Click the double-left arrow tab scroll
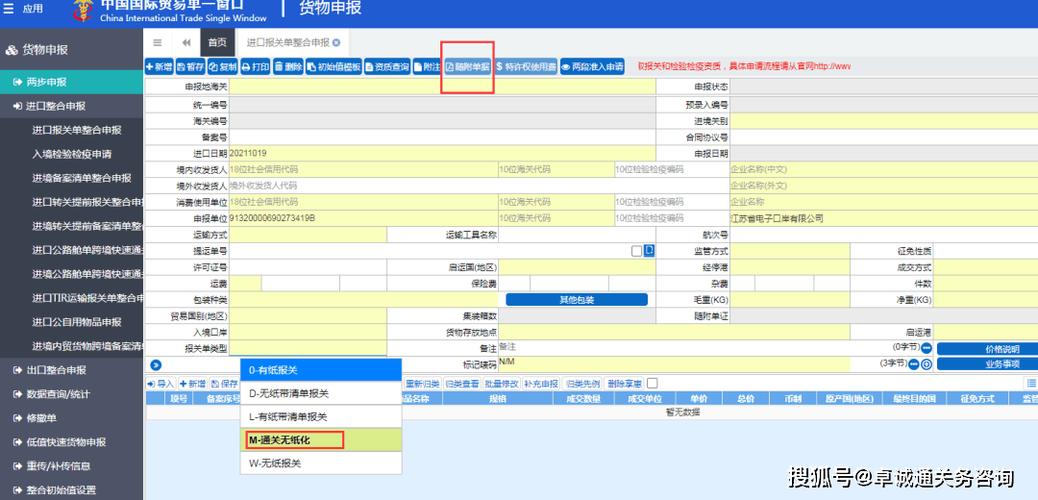 (x=186, y=42)
